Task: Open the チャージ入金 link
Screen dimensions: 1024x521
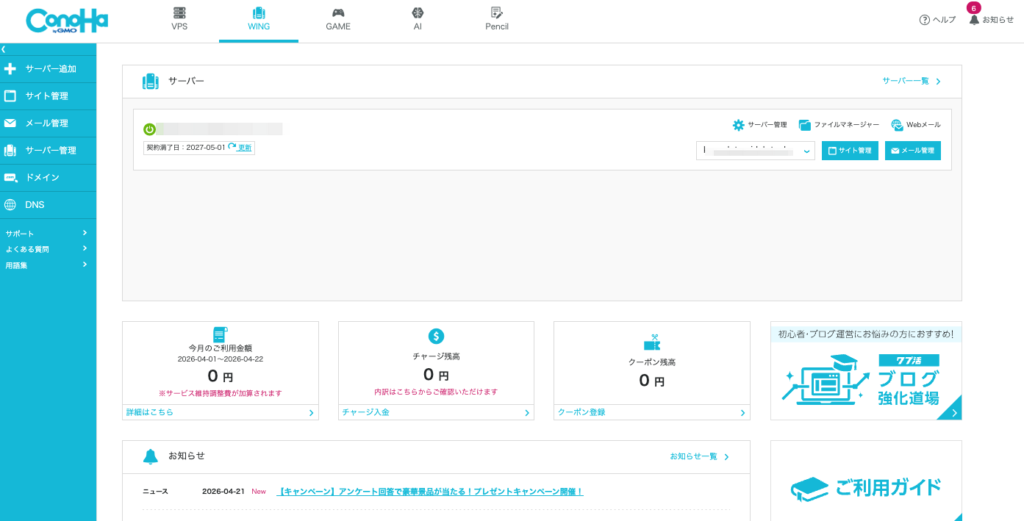Action: coord(436,413)
